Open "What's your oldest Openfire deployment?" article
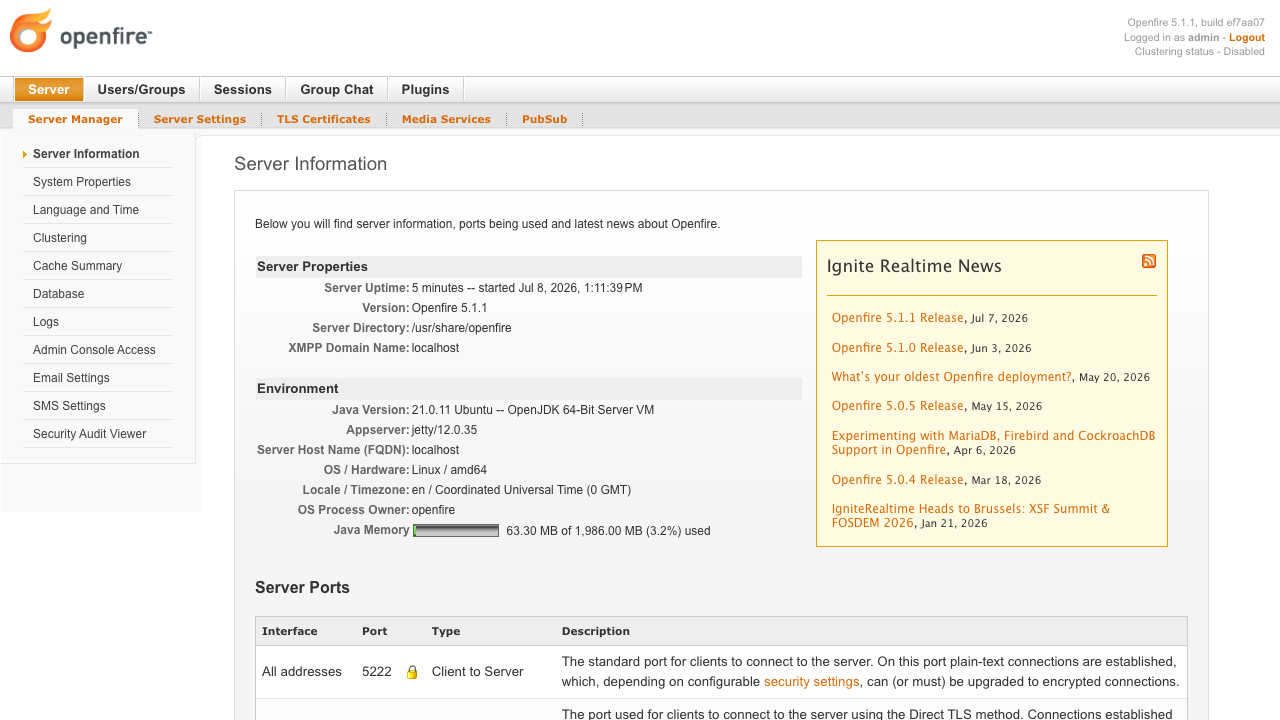Image resolution: width=1280 pixels, height=720 pixels. click(x=951, y=377)
